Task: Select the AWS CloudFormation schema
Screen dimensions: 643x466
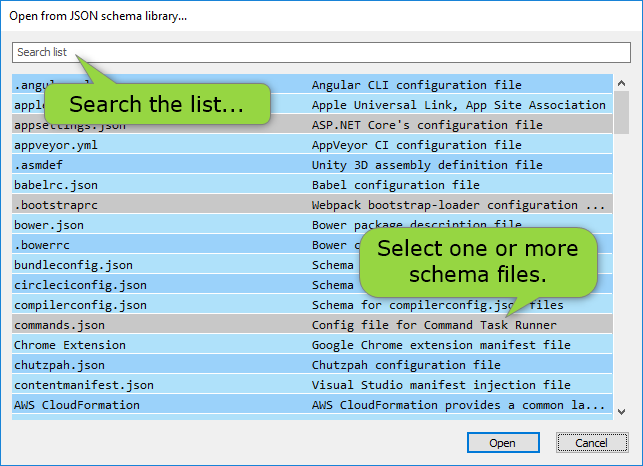Action: point(77,405)
